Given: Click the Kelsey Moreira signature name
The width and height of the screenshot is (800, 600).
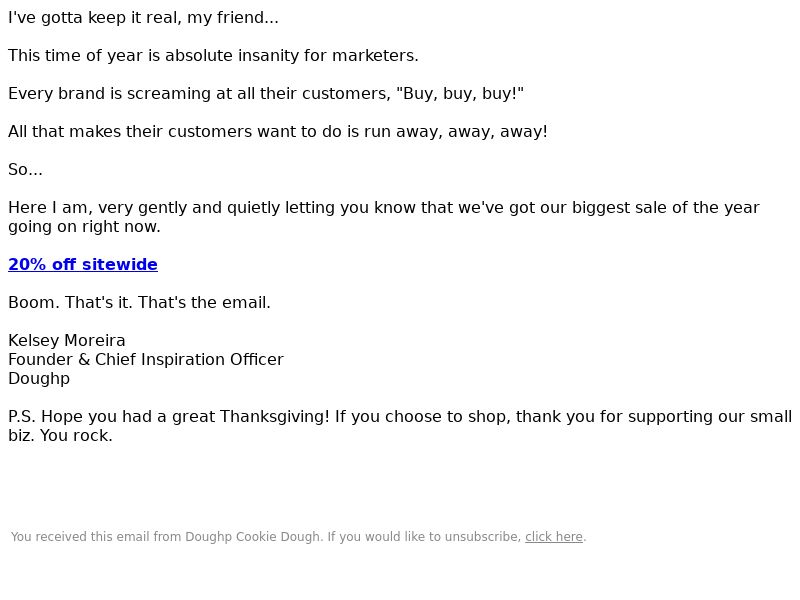Looking at the screenshot, I should pos(67,340).
